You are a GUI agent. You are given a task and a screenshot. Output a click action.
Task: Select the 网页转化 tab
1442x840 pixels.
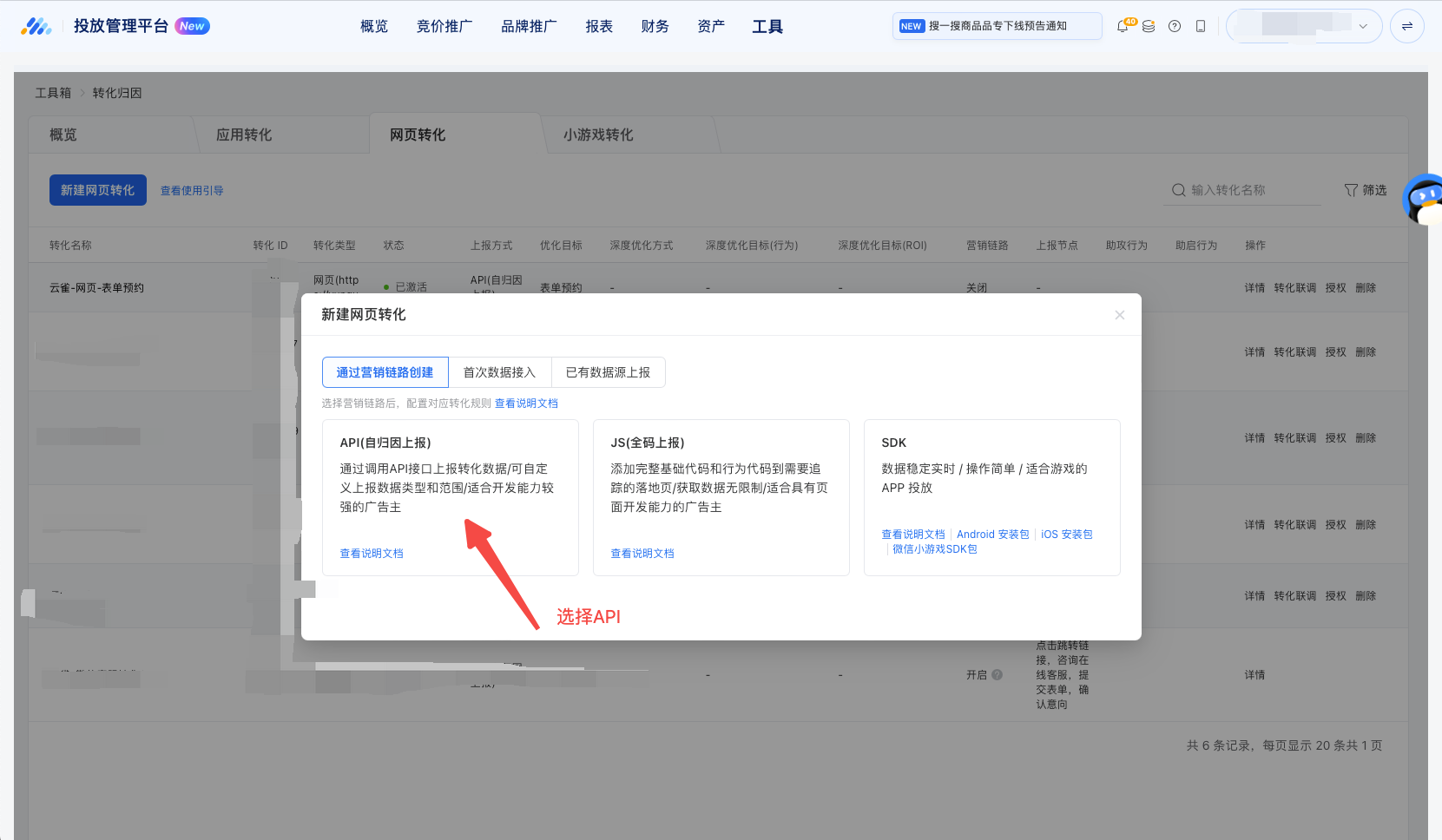[x=418, y=135]
